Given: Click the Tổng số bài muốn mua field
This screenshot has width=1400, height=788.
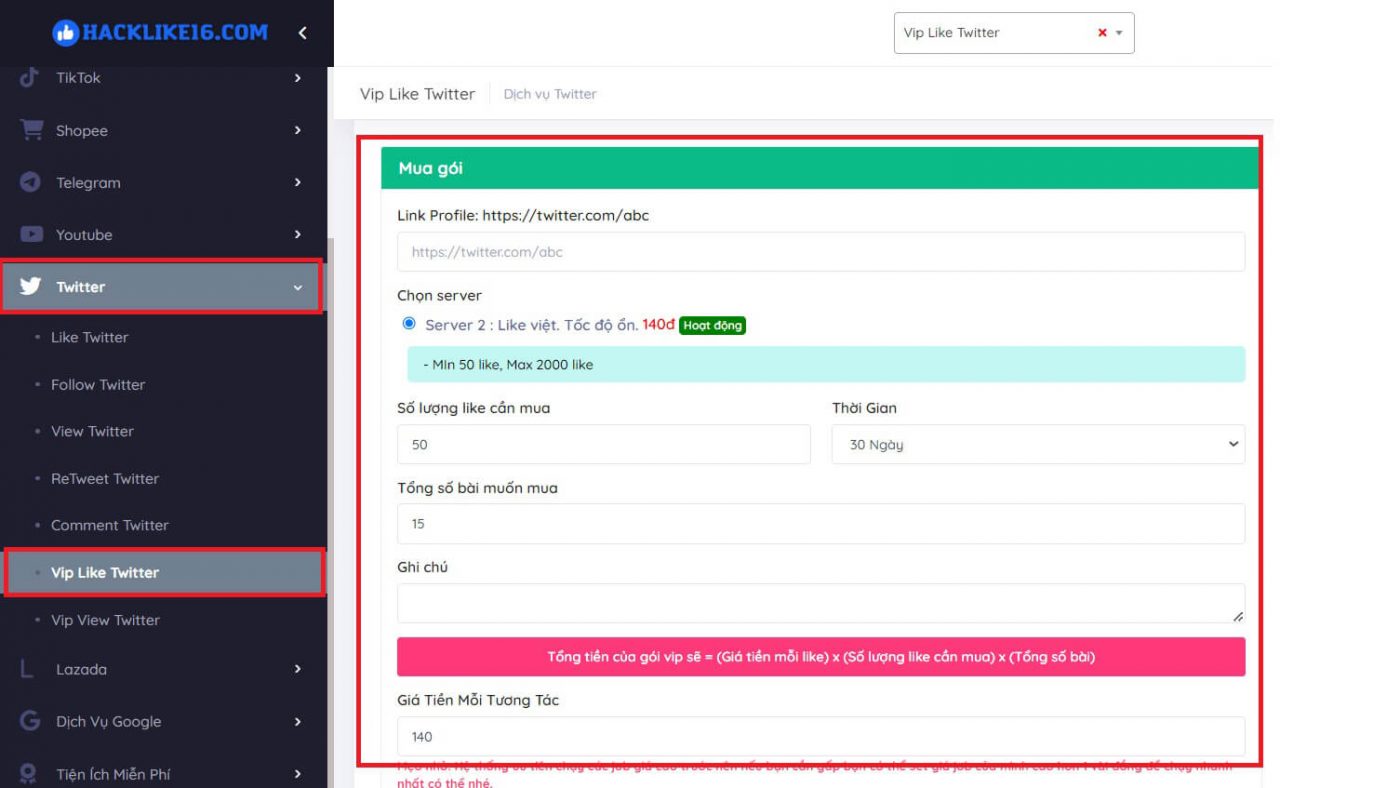Looking at the screenshot, I should [x=820, y=524].
